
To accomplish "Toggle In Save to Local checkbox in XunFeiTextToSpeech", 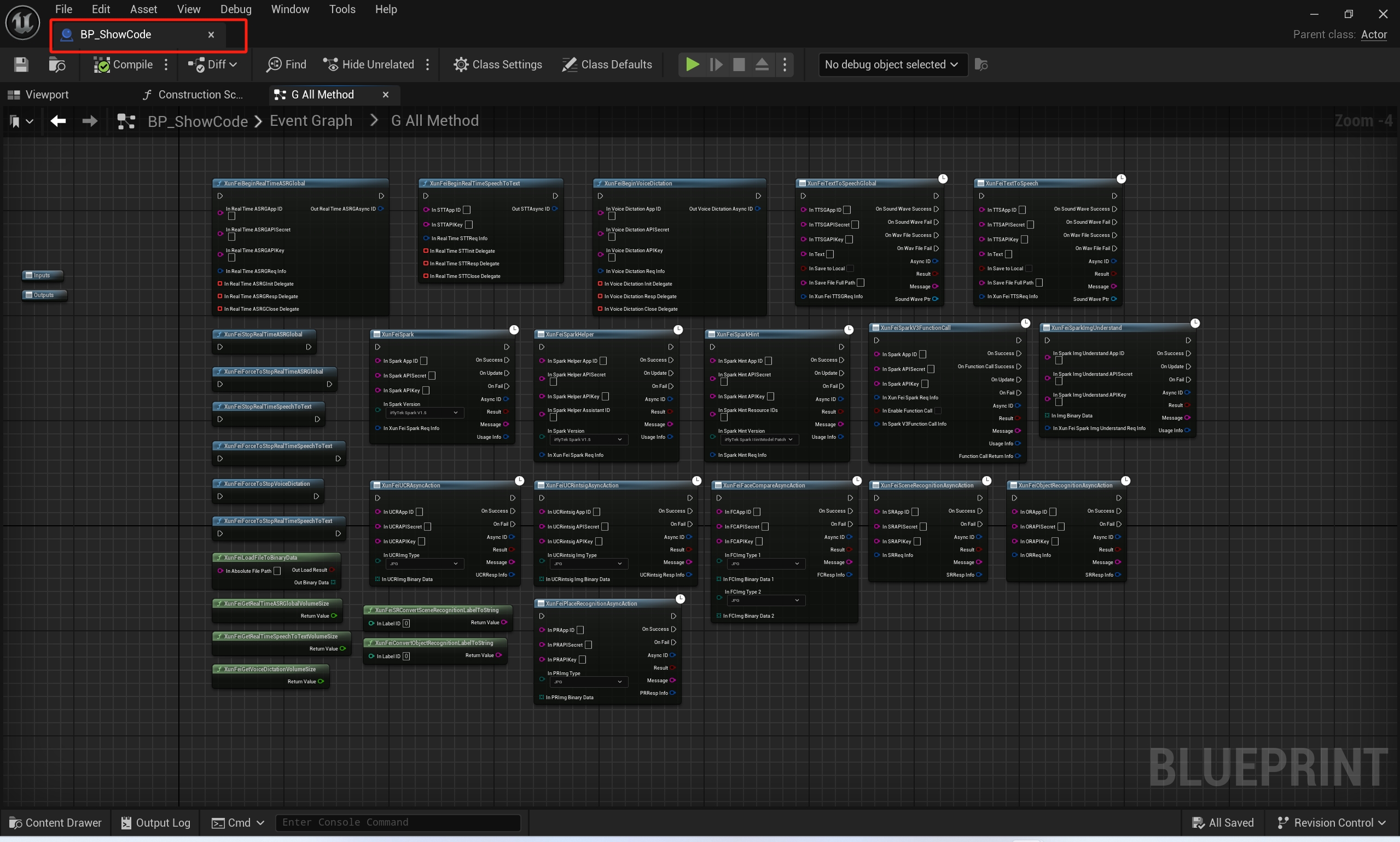I will coord(1029,269).
